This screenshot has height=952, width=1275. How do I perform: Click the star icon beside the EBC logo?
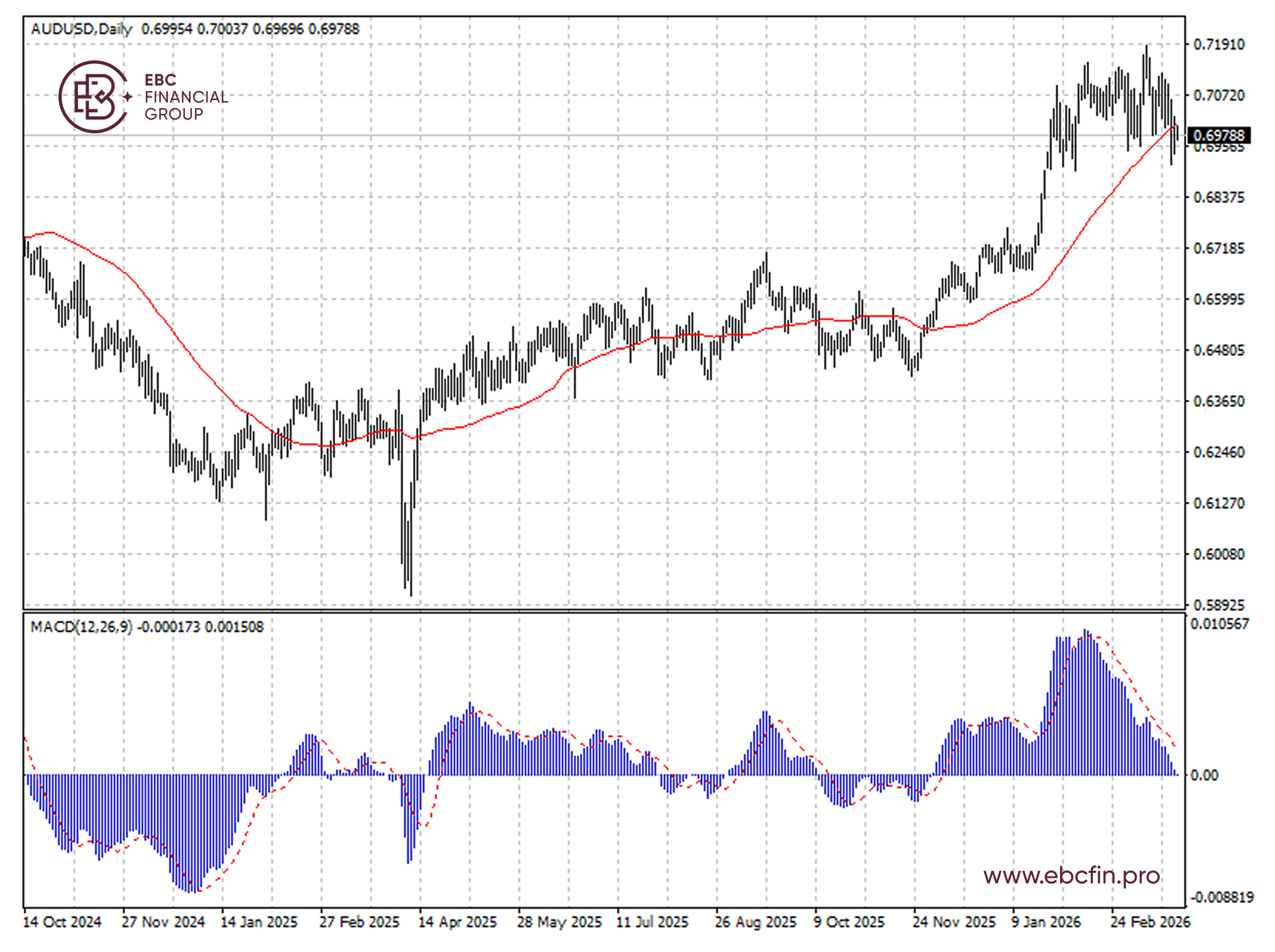click(x=128, y=97)
